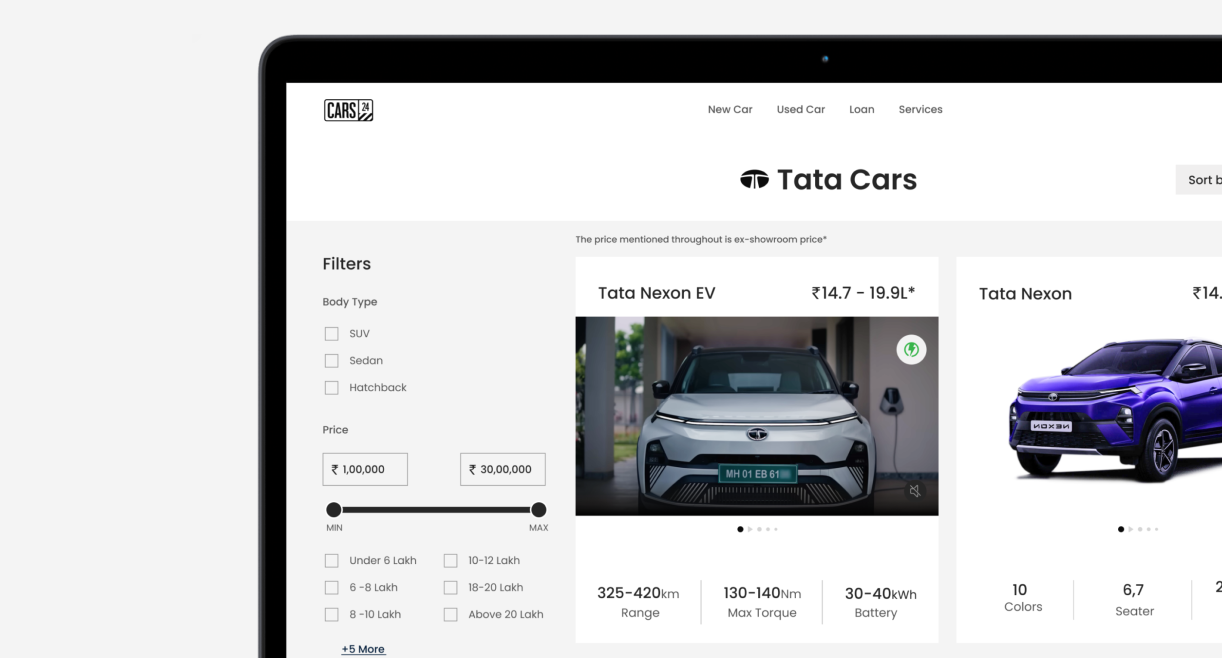Click the Body Type label
This screenshot has height=658, width=1222.
click(x=350, y=302)
